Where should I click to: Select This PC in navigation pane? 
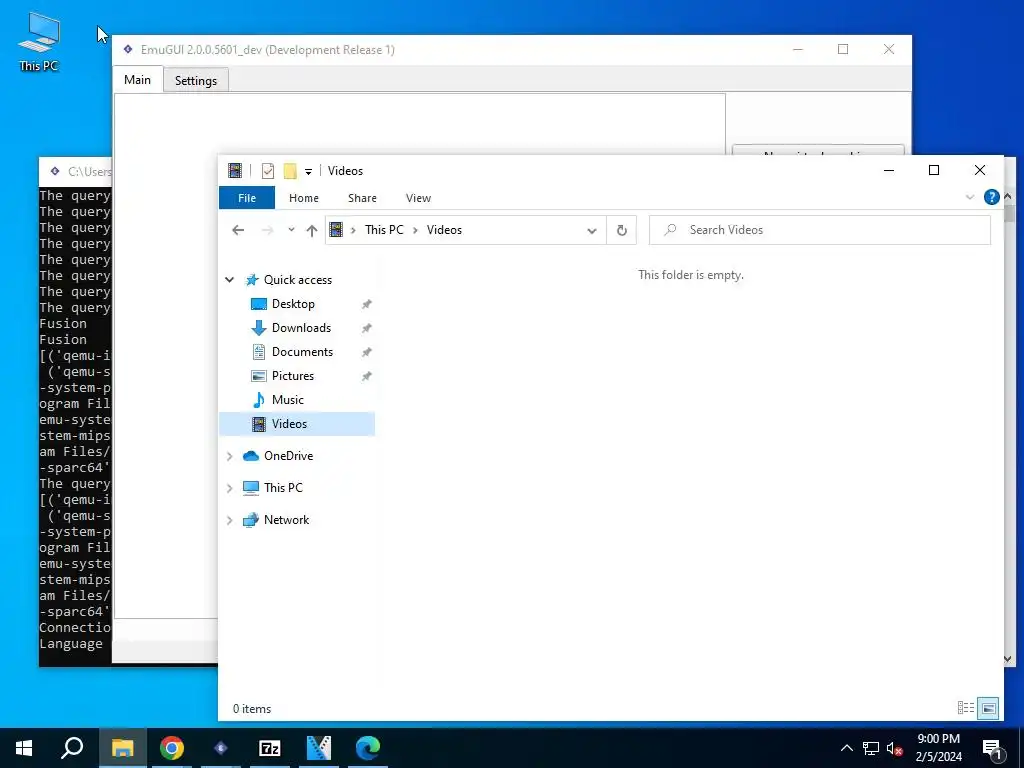pos(283,488)
